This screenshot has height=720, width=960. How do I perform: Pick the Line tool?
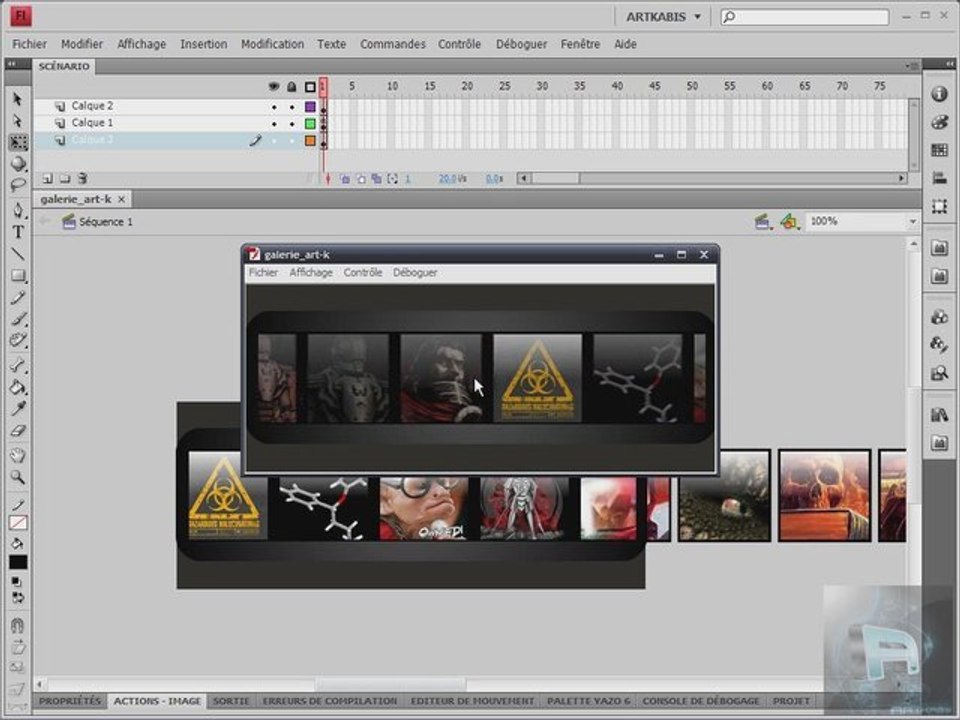(18, 253)
